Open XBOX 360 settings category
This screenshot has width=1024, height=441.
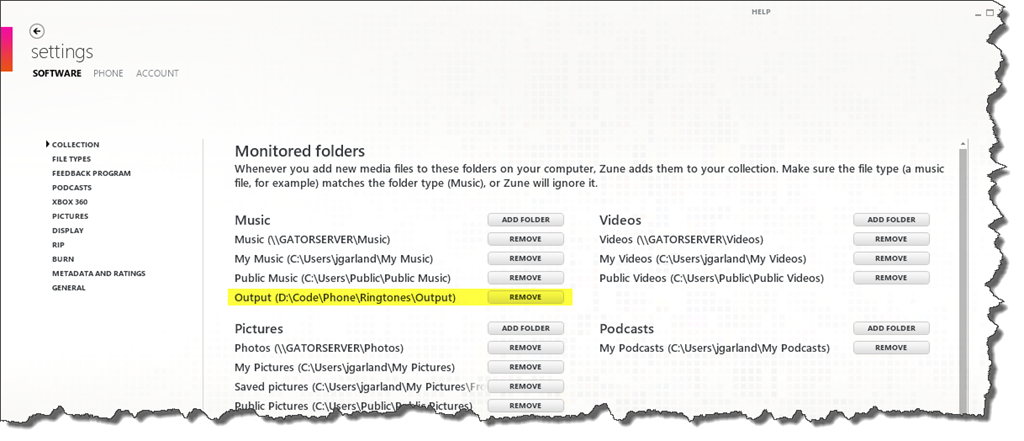pos(69,202)
